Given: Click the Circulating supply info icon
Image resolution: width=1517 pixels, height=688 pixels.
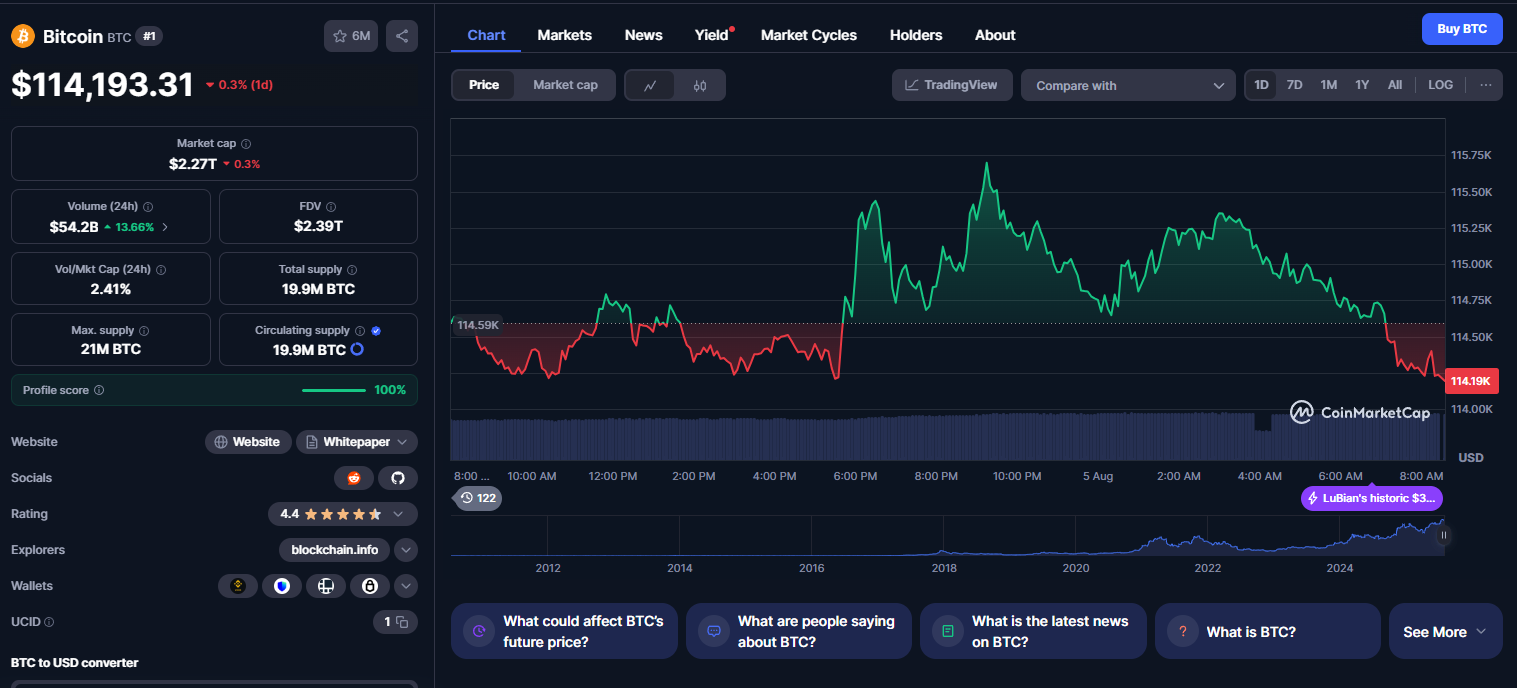Looking at the screenshot, I should (360, 331).
